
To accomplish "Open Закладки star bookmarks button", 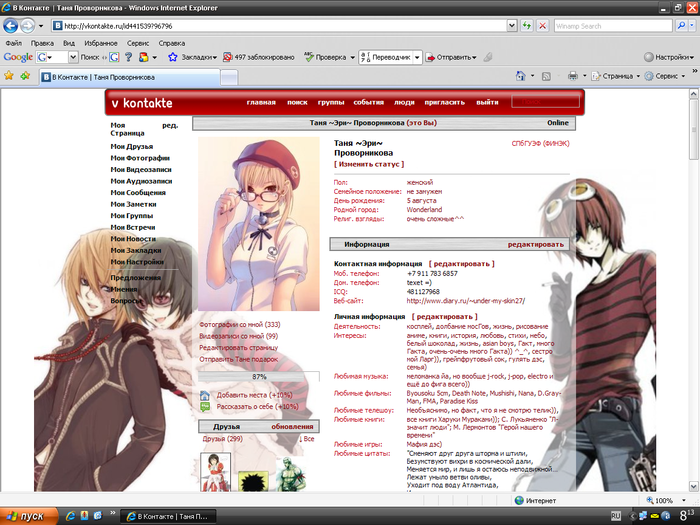I will (192, 57).
